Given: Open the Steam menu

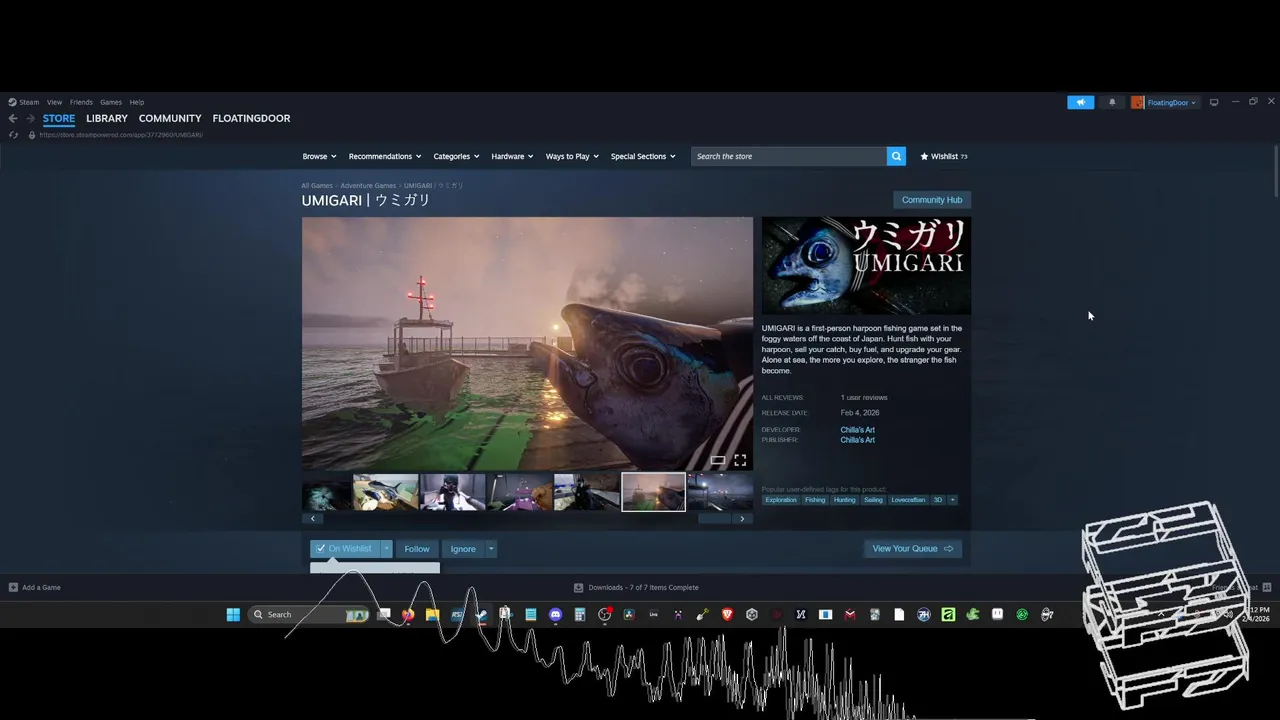Looking at the screenshot, I should tap(24, 102).
